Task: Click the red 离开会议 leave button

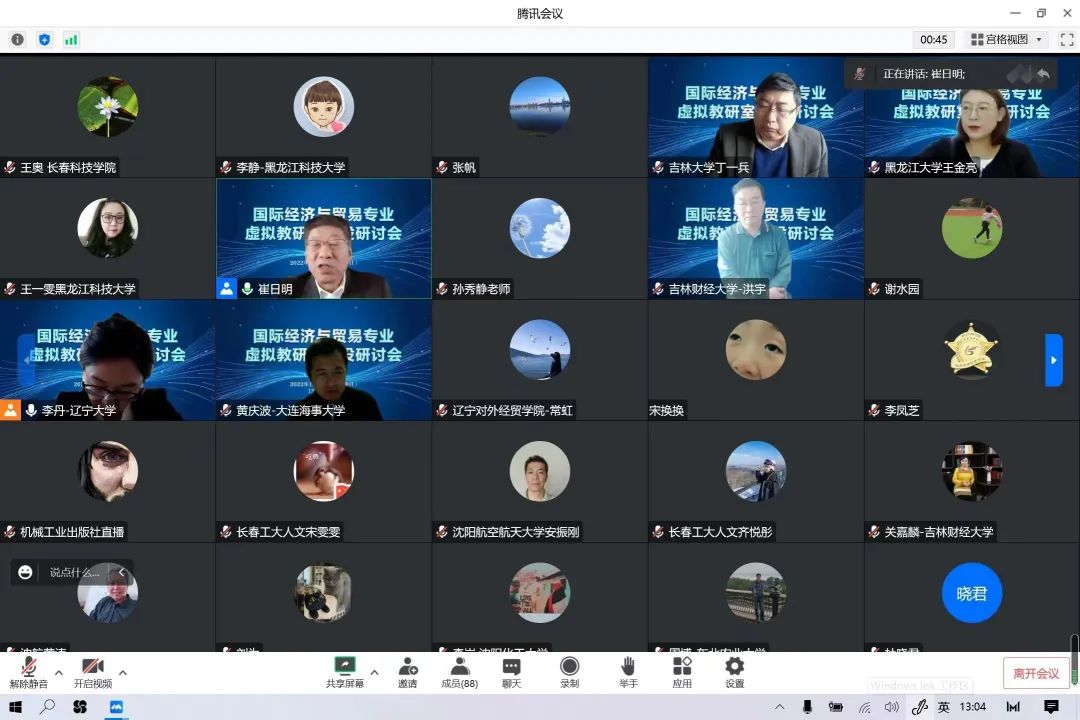Action: tap(1036, 673)
